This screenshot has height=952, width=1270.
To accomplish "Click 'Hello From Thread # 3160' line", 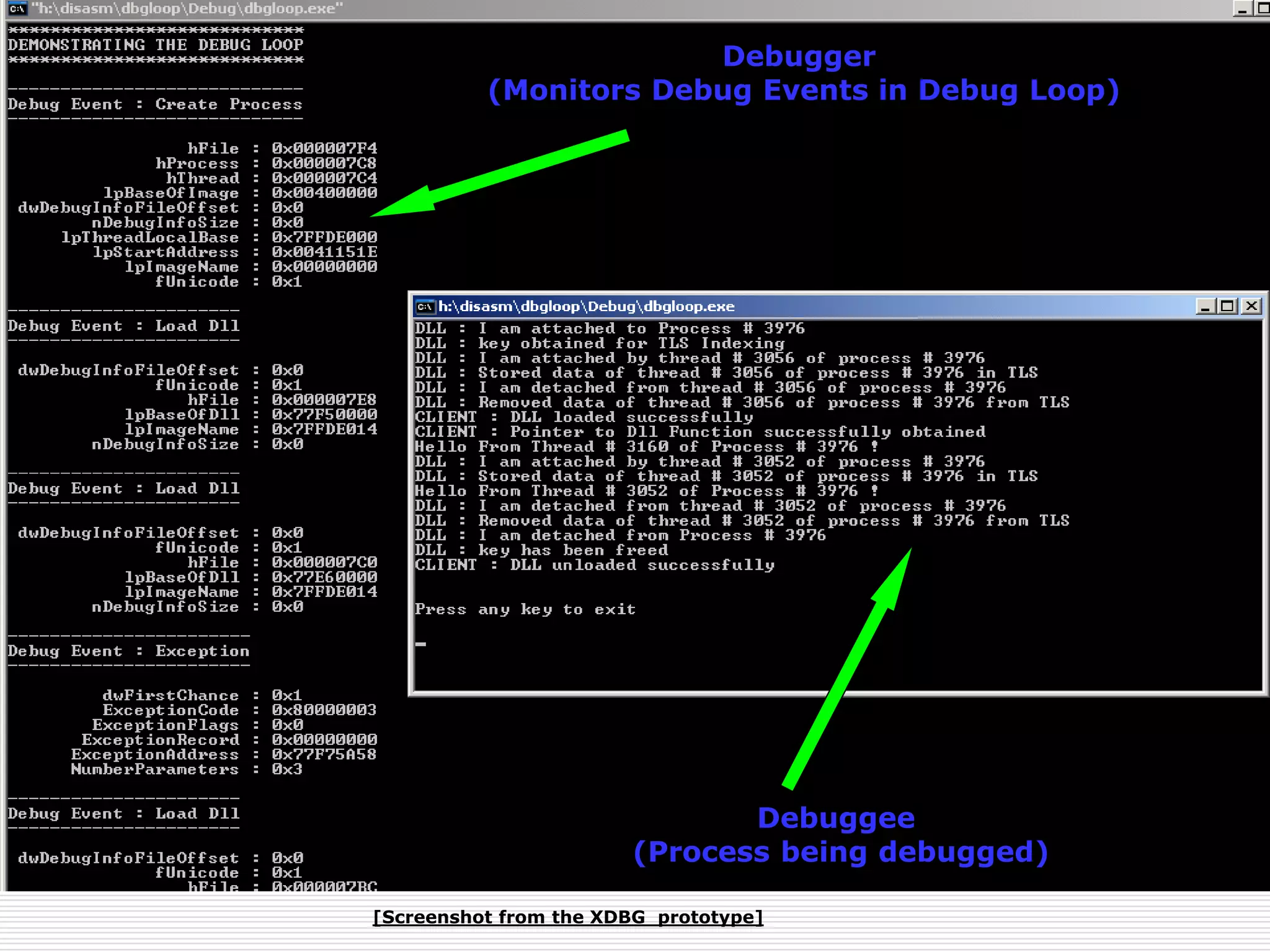I will coord(647,447).
